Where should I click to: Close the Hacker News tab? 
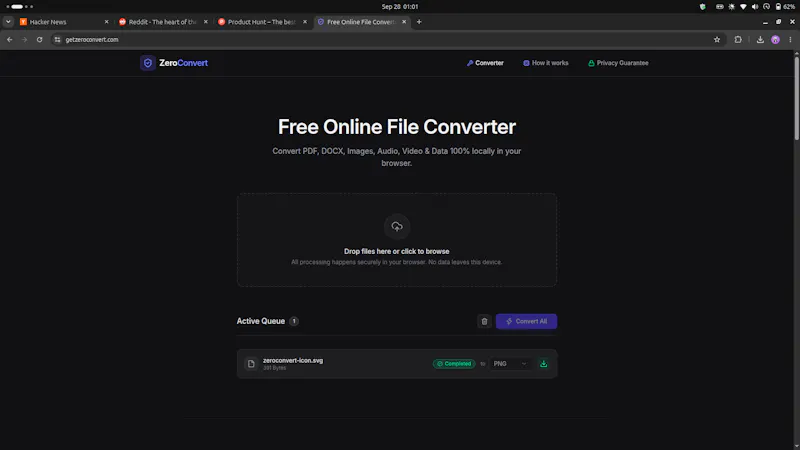(x=106, y=22)
